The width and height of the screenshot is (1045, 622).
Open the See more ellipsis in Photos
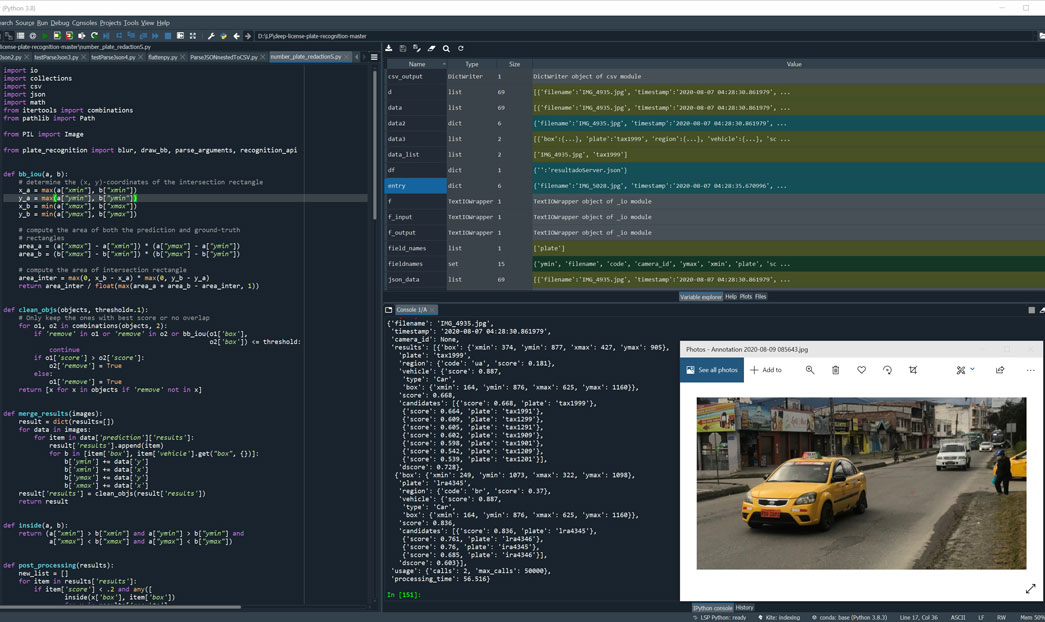(x=1030, y=370)
